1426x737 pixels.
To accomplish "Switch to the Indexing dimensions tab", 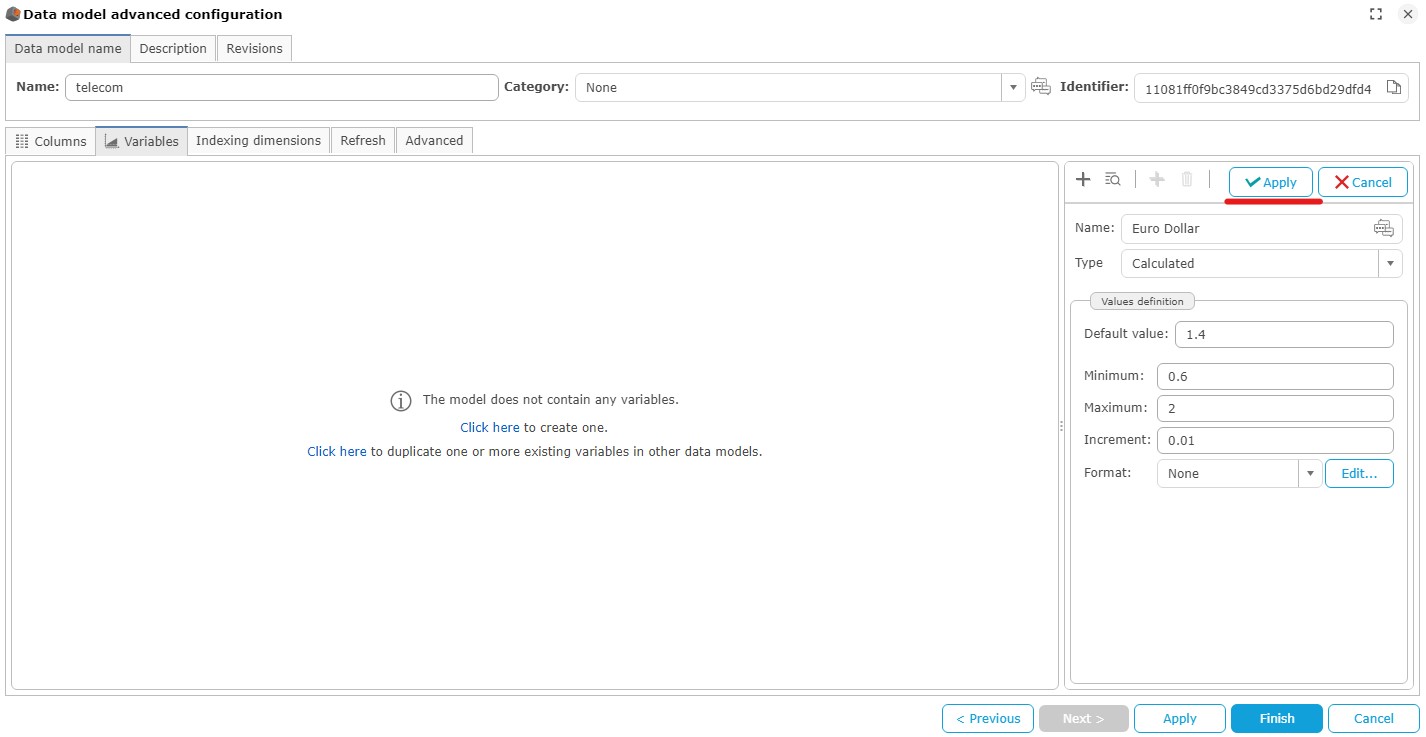I will pos(258,141).
